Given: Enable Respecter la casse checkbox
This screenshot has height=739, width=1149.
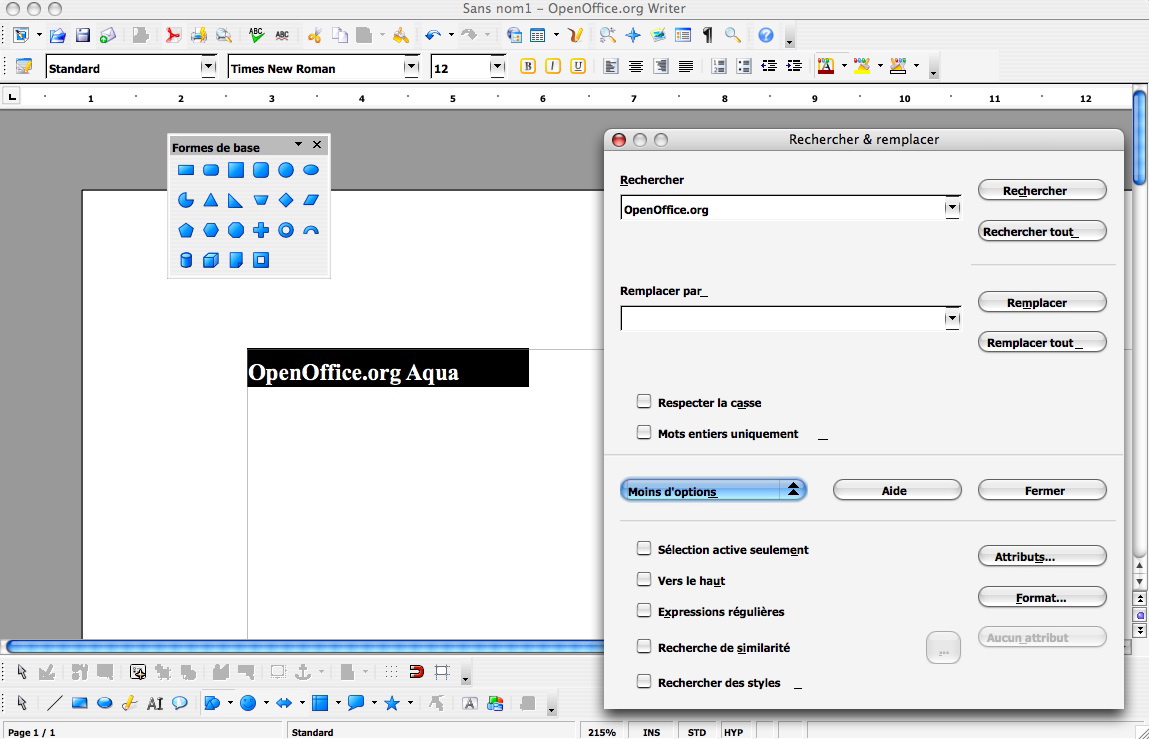Looking at the screenshot, I should click(643, 402).
